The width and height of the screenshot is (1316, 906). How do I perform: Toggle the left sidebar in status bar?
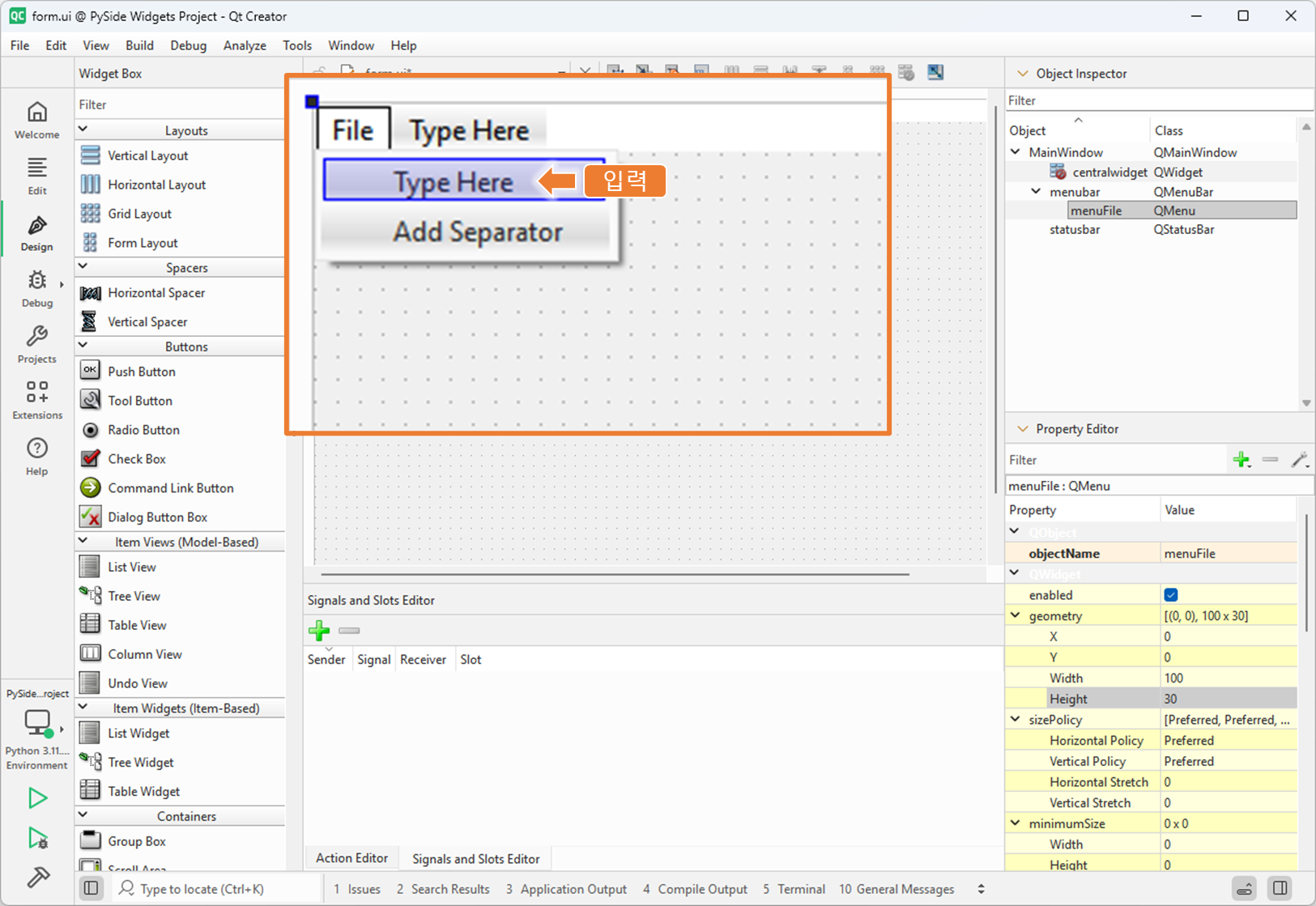pyautogui.click(x=92, y=889)
